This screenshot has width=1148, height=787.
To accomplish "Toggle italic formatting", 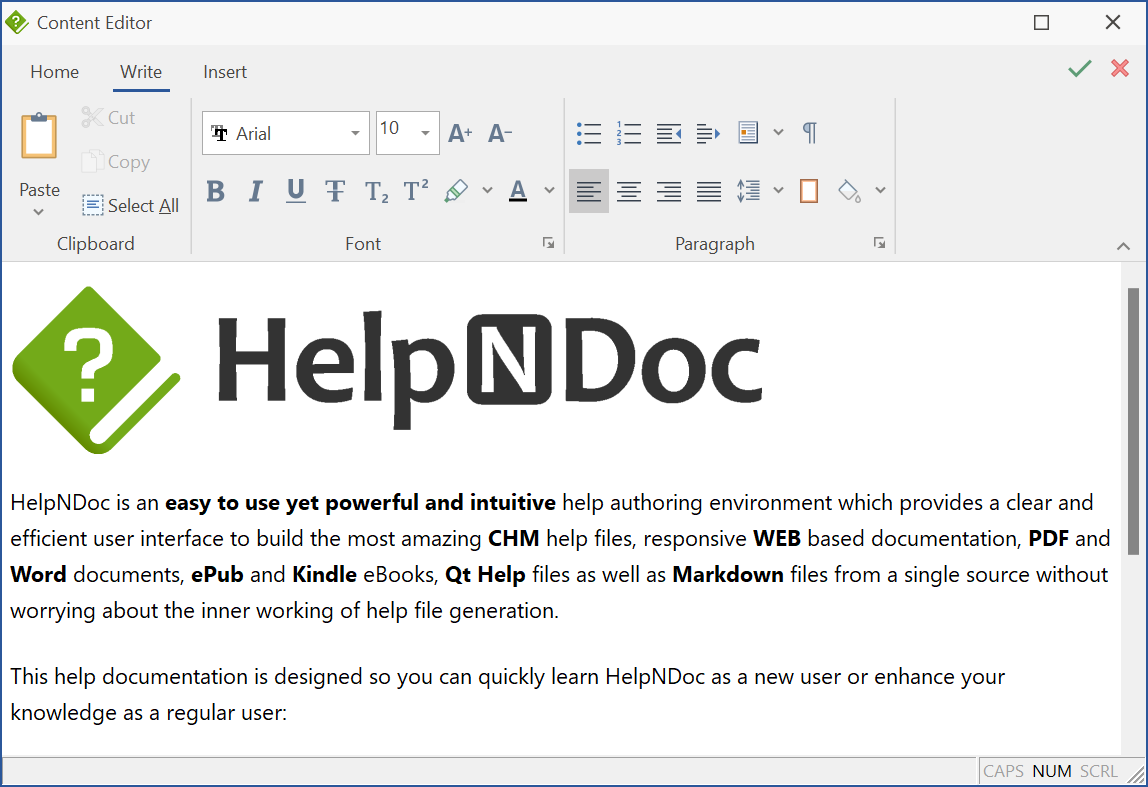I will [x=255, y=191].
